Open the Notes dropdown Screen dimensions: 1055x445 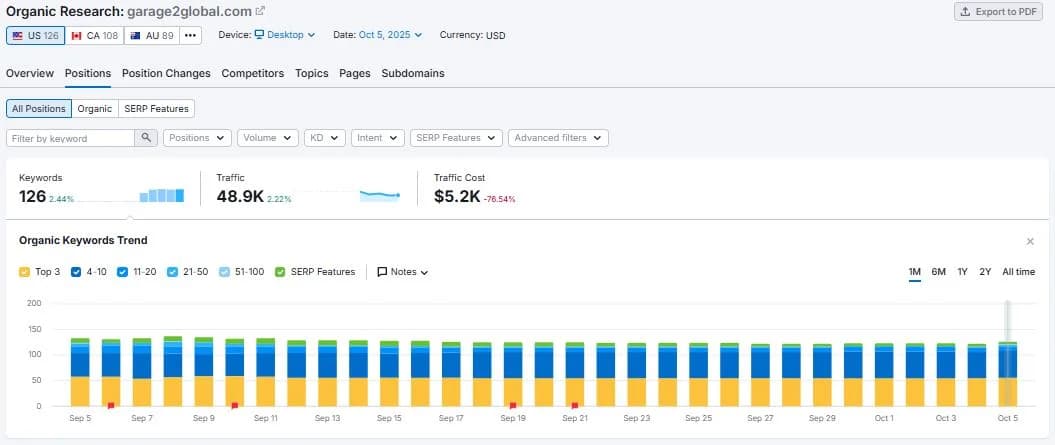pos(403,272)
